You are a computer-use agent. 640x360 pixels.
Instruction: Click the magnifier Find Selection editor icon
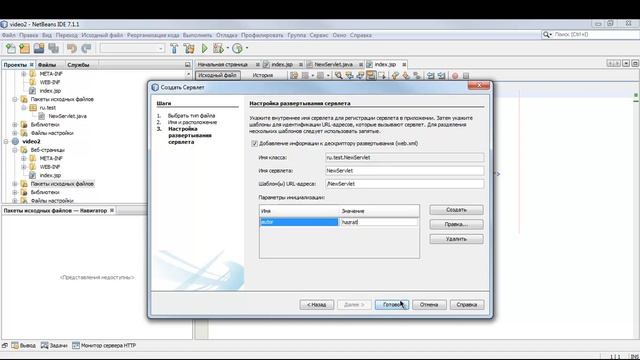338,76
